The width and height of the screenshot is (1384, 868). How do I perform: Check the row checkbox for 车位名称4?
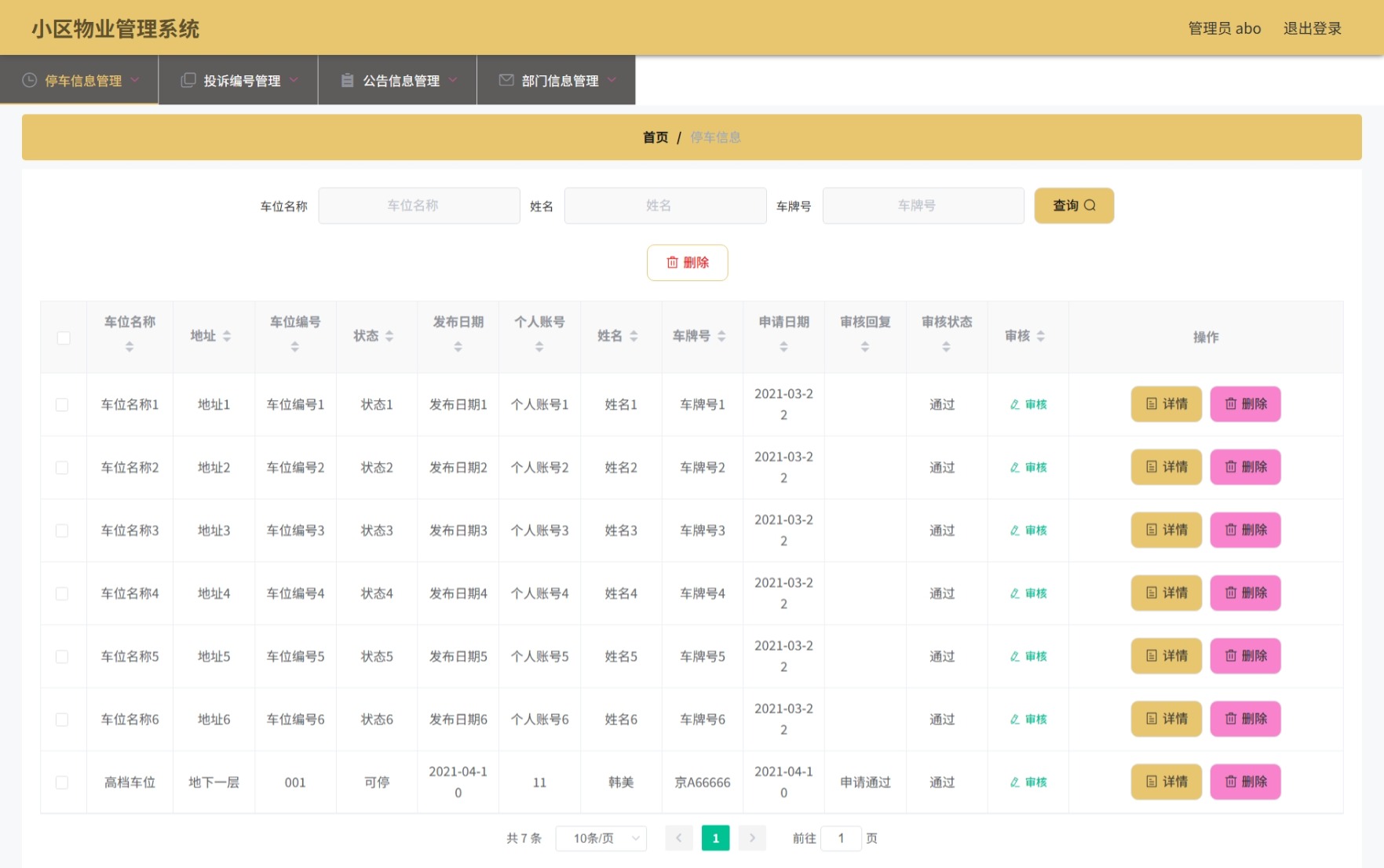(62, 594)
